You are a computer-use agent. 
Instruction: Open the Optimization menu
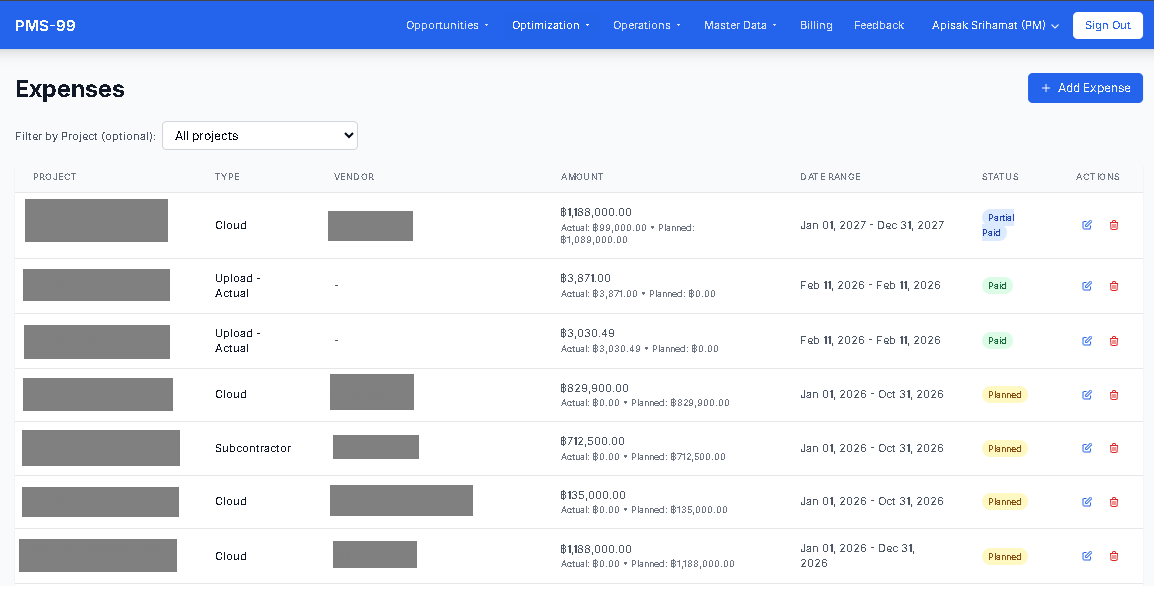point(551,26)
